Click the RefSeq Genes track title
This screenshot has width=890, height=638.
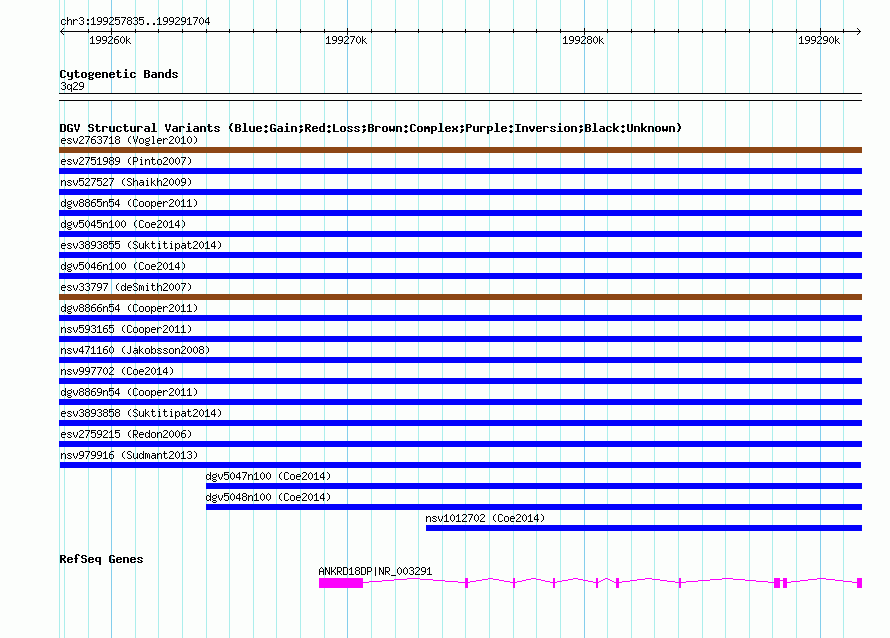click(101, 559)
